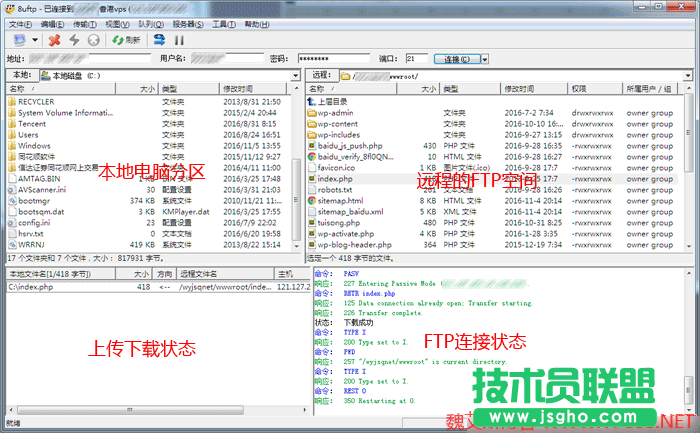Select the Tencent folder icon
This screenshot has height=433, width=700.
coord(12,124)
